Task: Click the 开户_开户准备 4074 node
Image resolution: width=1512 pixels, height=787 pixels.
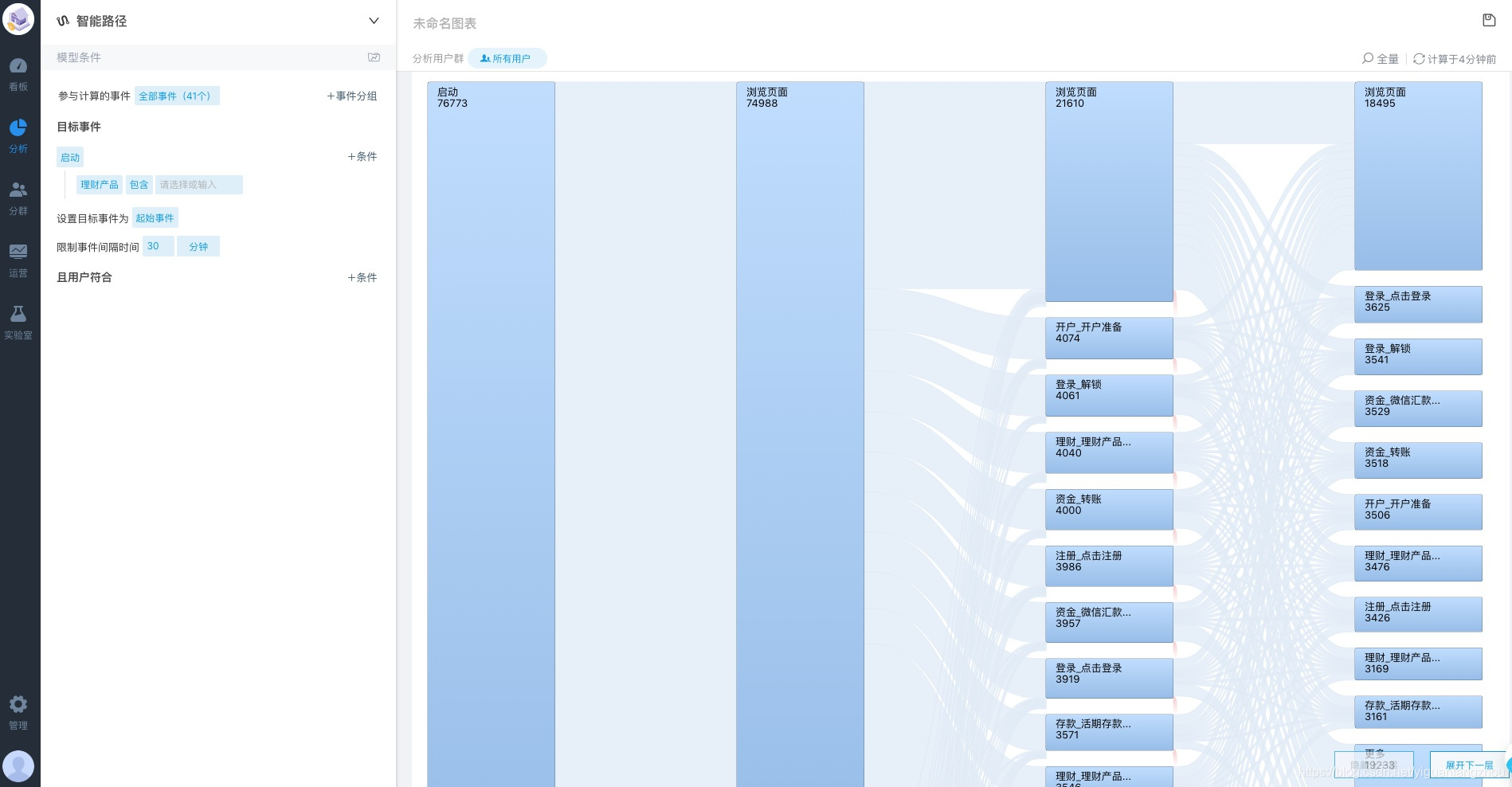Action: [x=1109, y=338]
